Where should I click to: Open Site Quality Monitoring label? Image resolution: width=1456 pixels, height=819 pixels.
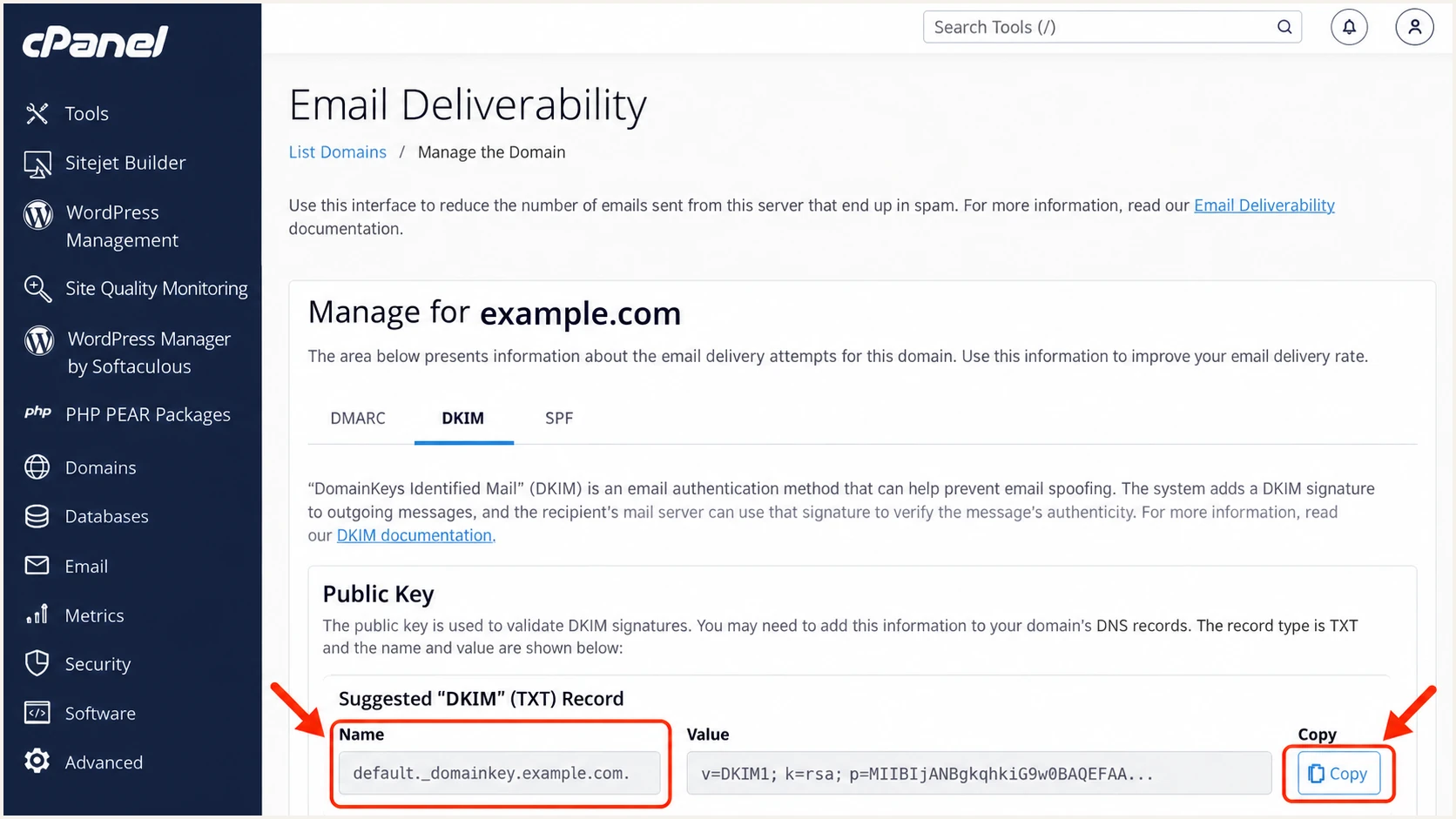pyautogui.click(x=157, y=289)
